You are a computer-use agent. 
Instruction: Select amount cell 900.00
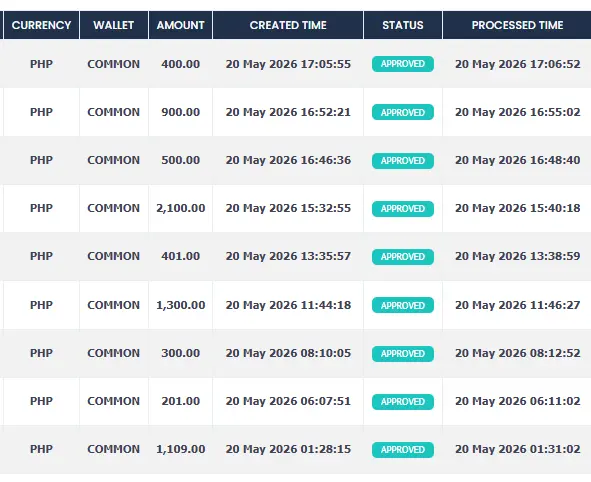(x=181, y=112)
